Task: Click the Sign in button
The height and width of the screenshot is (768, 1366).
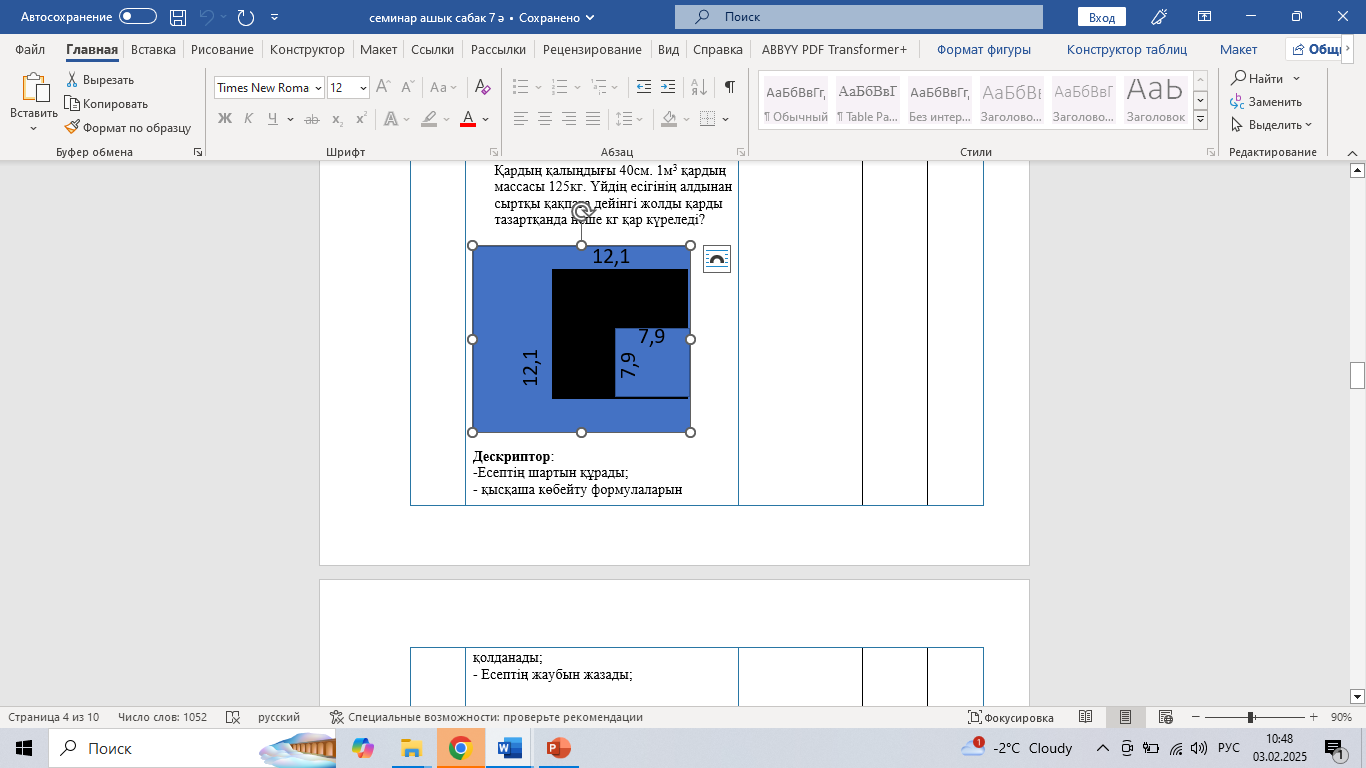Action: [x=1101, y=17]
